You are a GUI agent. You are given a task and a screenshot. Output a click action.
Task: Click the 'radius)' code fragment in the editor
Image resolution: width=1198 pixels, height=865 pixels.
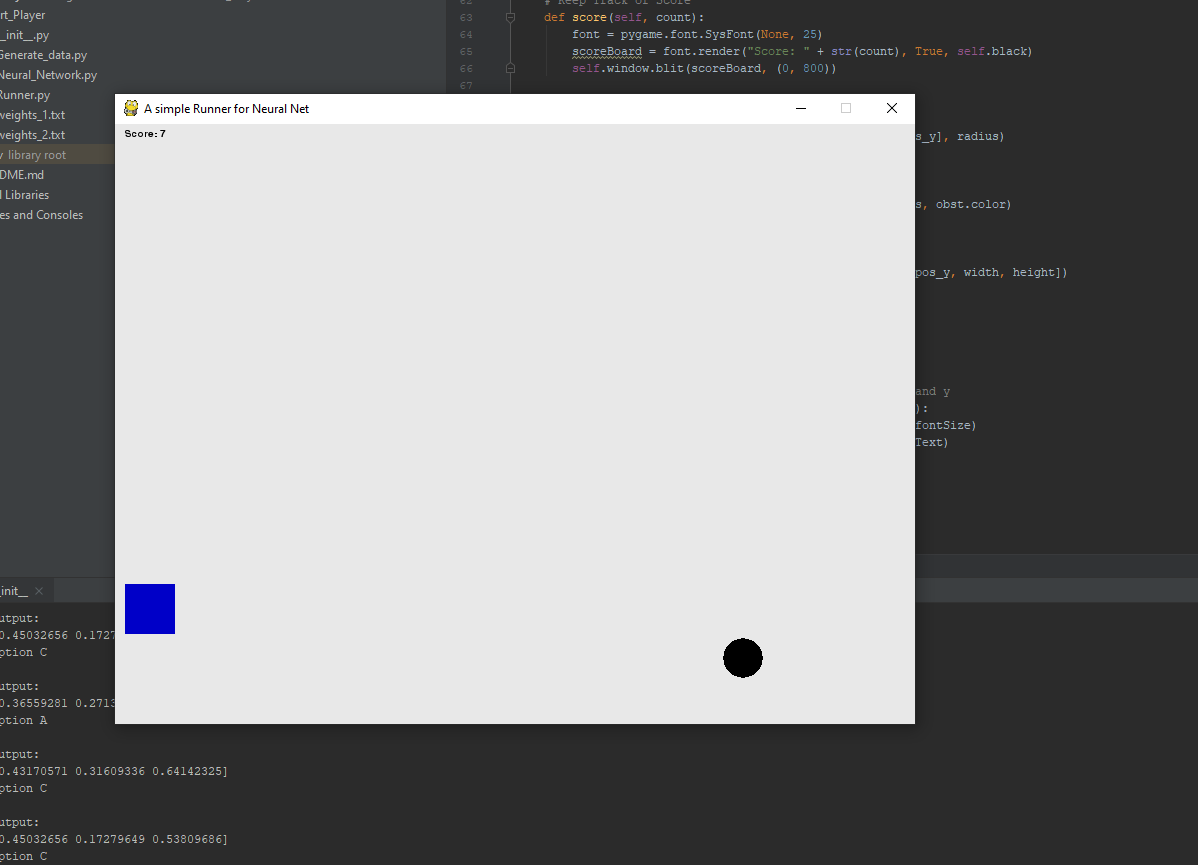[x=981, y=136]
